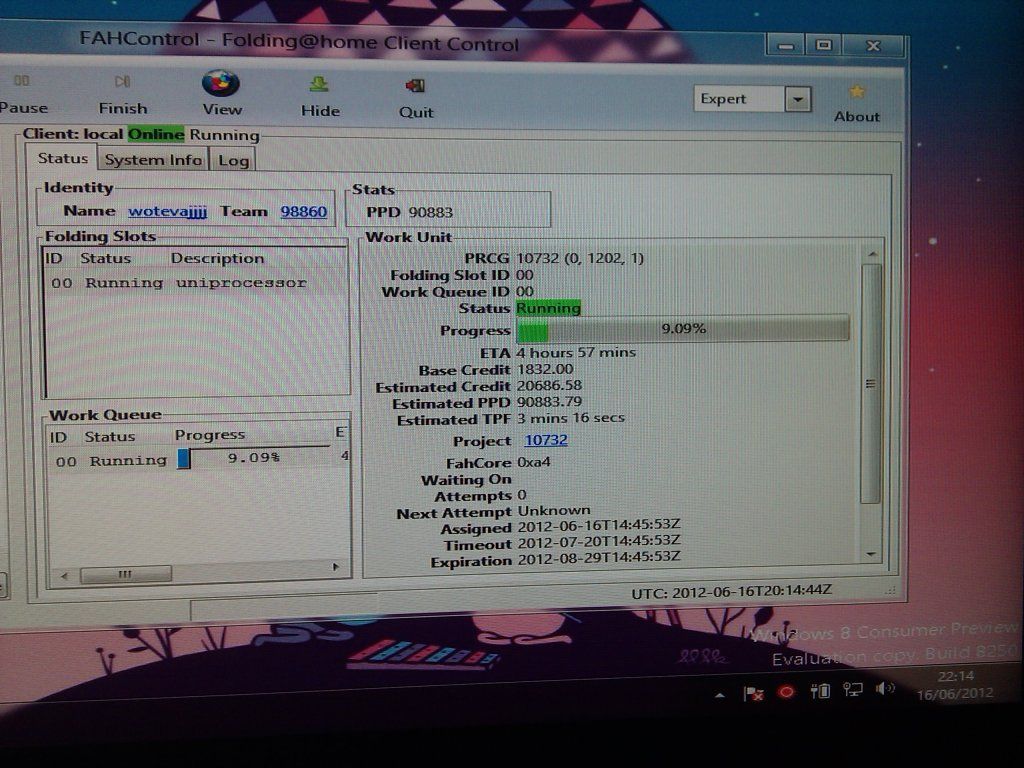The width and height of the screenshot is (1024, 768).
Task: Open the Action Center flag tray icon
Action: coord(754,694)
